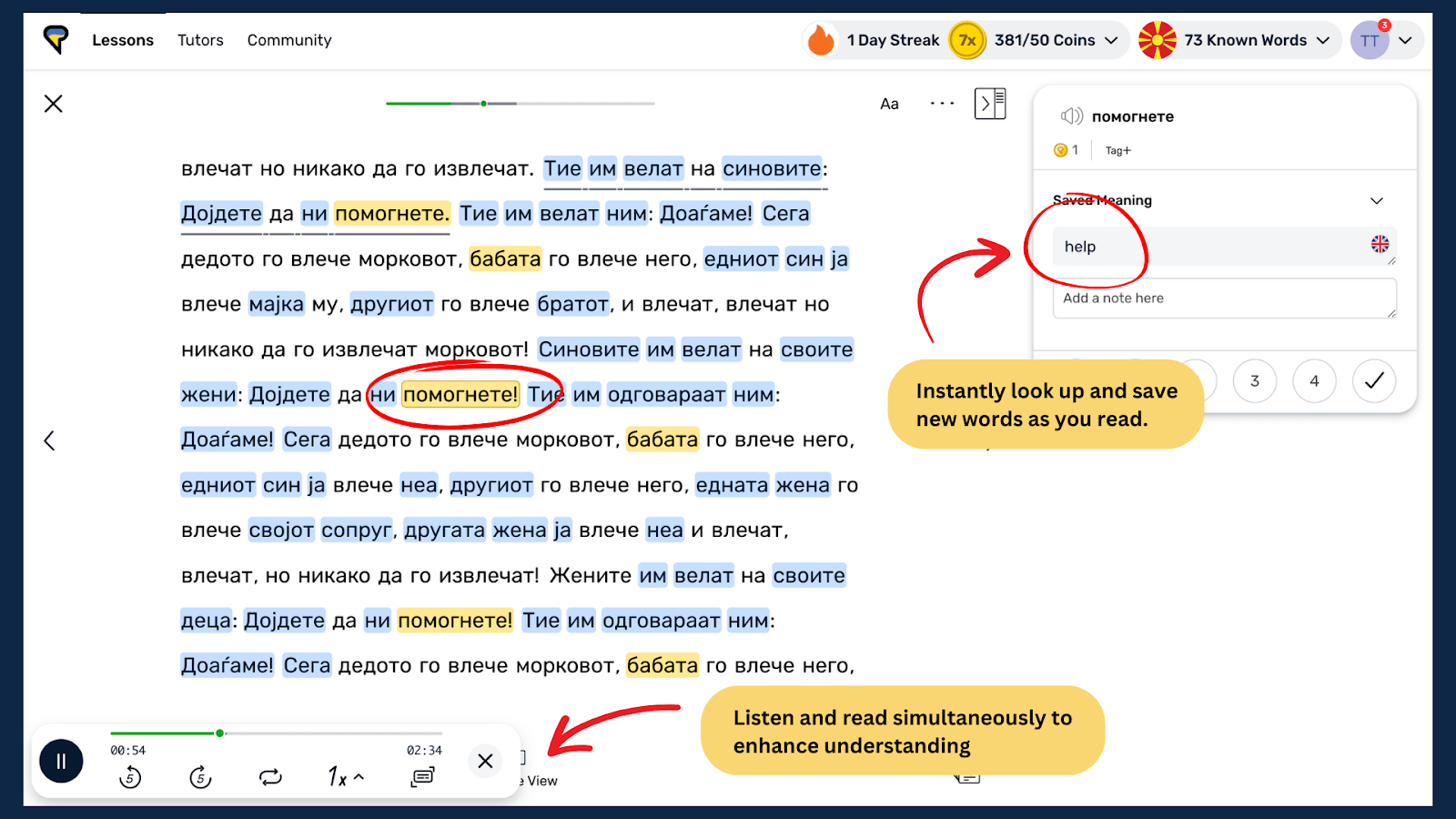Collapse the Saved Meaning section
Viewport: 1456px width, 819px height.
1376,200
